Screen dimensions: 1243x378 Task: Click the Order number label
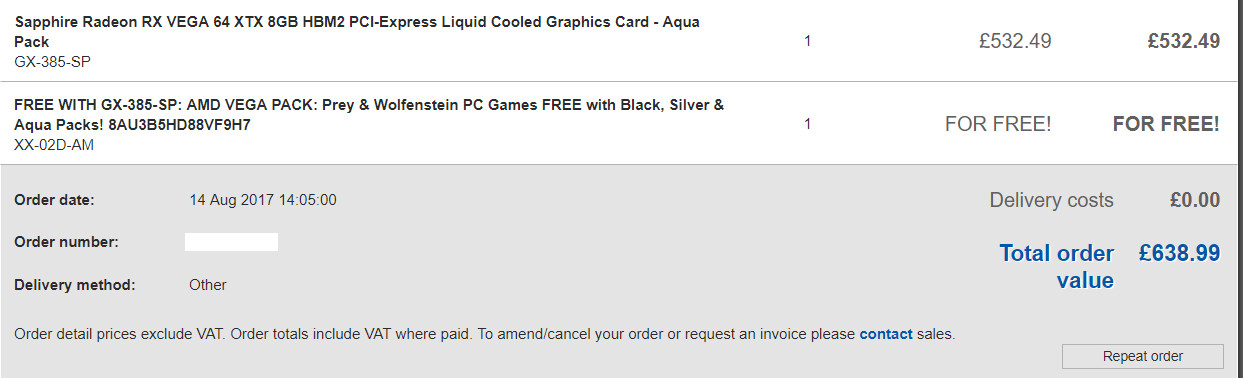(66, 241)
